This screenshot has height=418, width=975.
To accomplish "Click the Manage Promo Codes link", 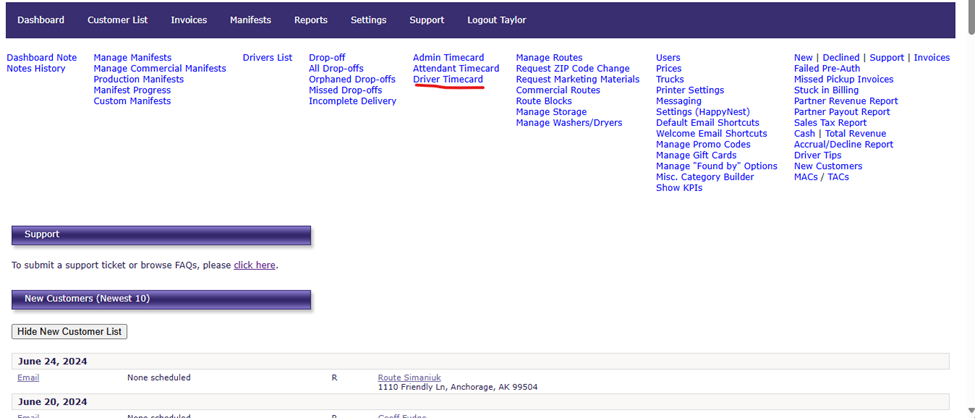I will coord(703,145).
